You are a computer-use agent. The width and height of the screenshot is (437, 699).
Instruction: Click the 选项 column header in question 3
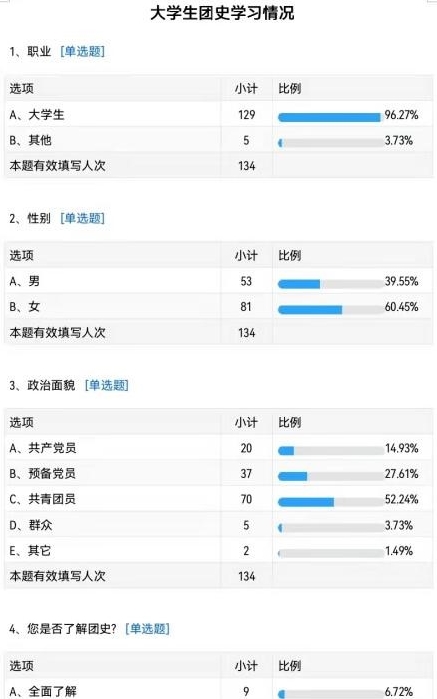pyautogui.click(x=21, y=422)
